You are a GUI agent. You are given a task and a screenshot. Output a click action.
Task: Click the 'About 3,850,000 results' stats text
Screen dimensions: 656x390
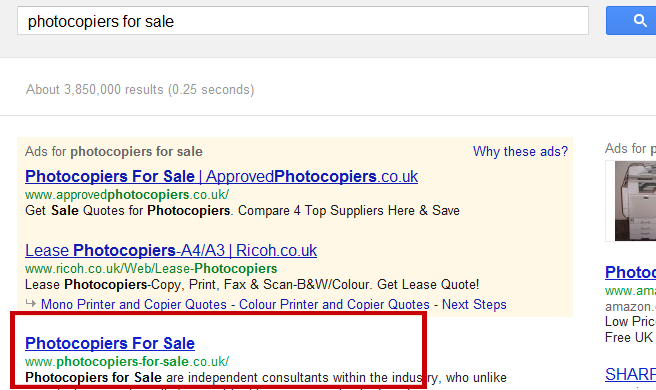coord(140,89)
